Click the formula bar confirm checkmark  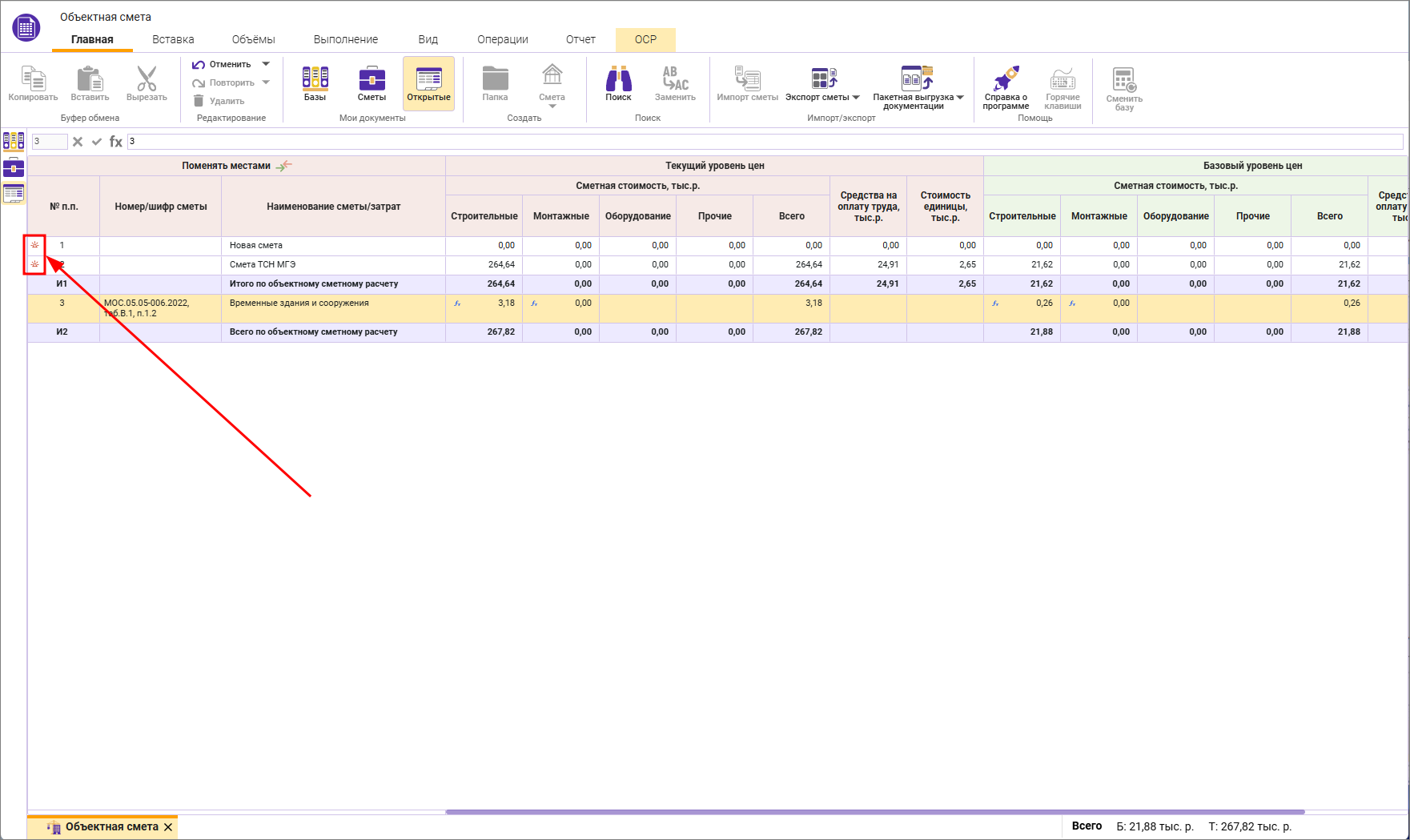(97, 142)
